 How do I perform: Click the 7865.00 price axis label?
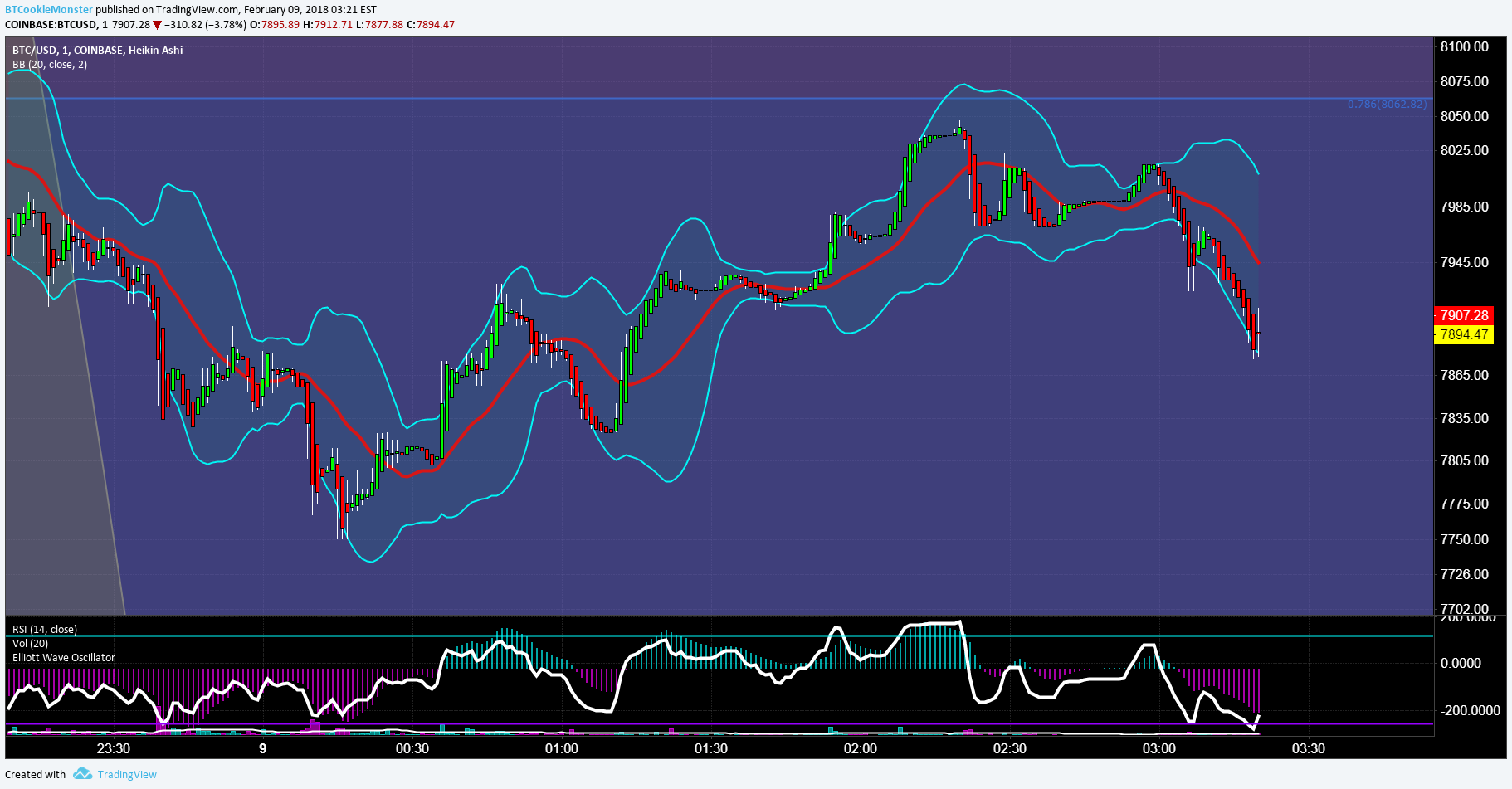1465,375
